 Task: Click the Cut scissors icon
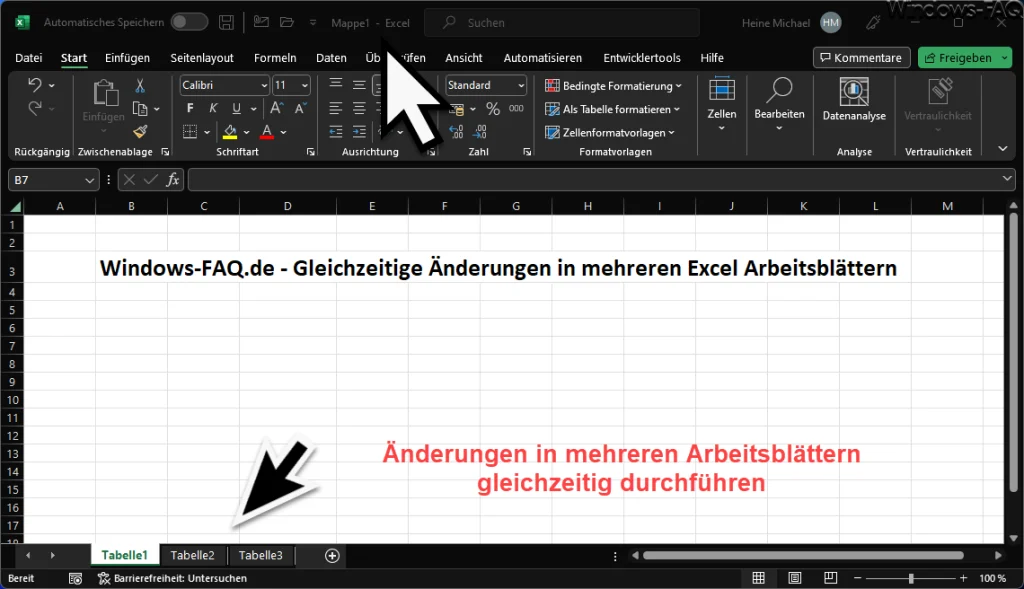coord(140,86)
